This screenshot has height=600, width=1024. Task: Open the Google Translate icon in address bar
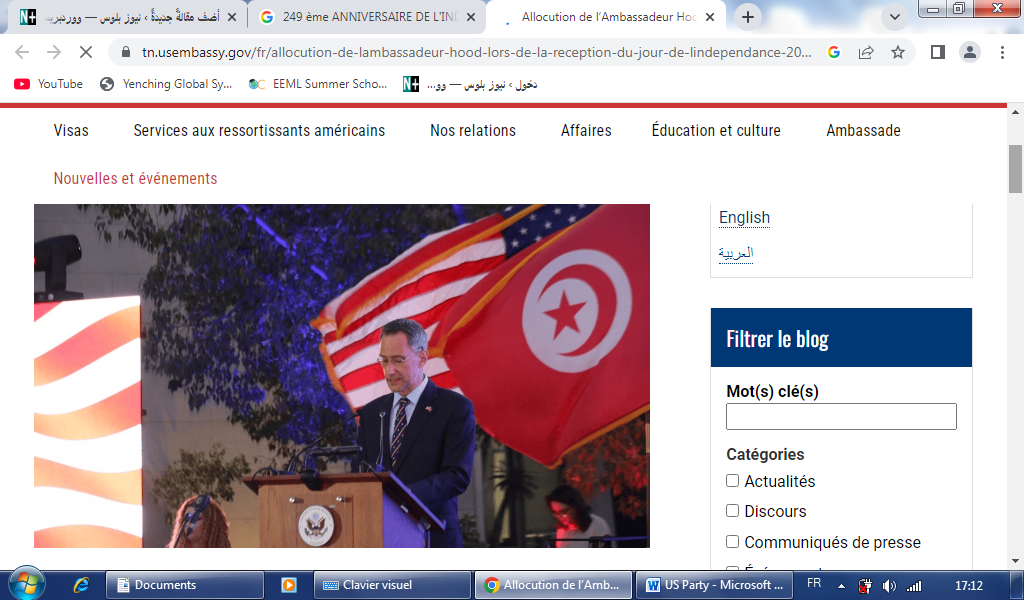click(x=834, y=52)
